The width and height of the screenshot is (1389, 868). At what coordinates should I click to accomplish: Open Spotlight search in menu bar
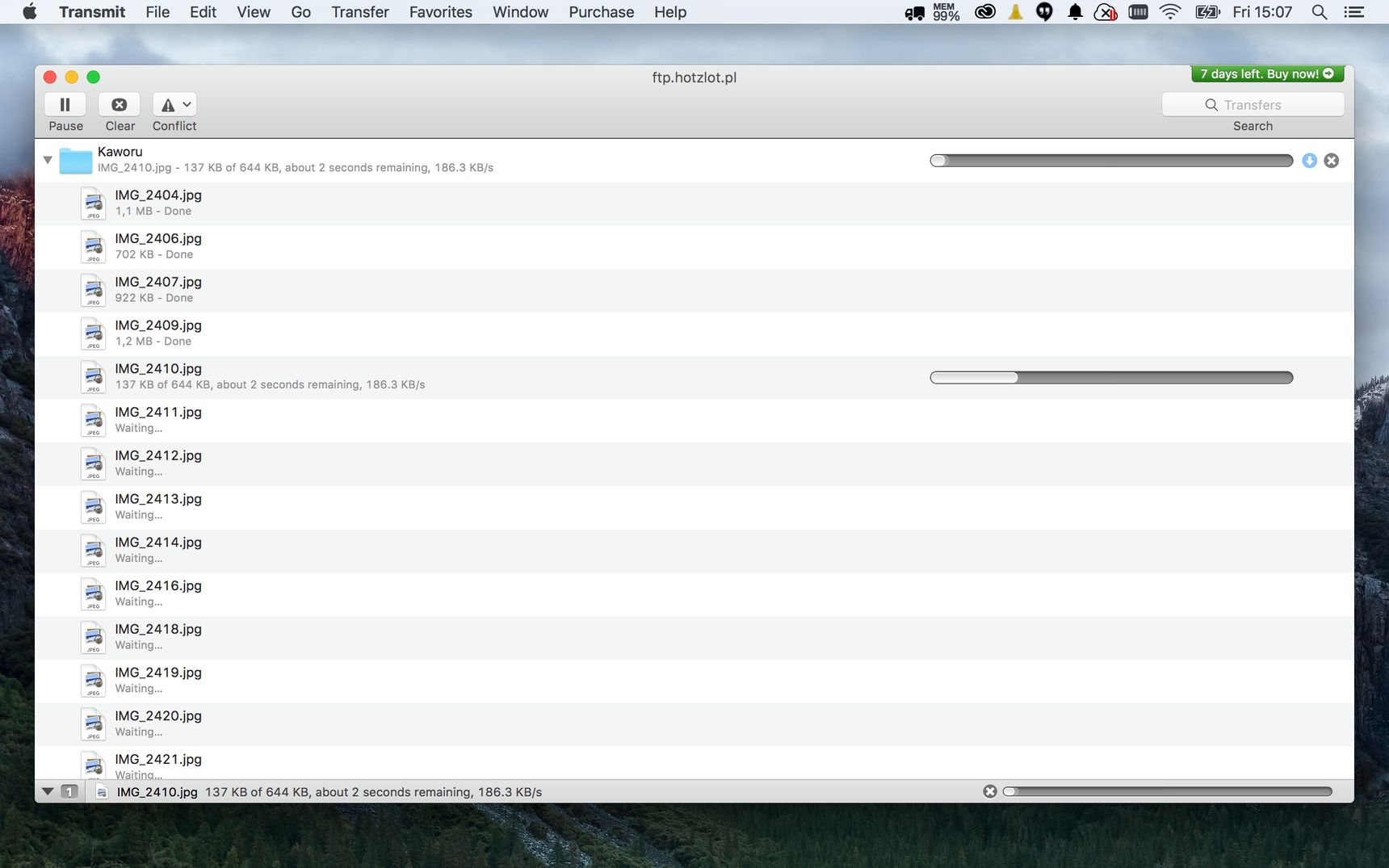point(1320,12)
